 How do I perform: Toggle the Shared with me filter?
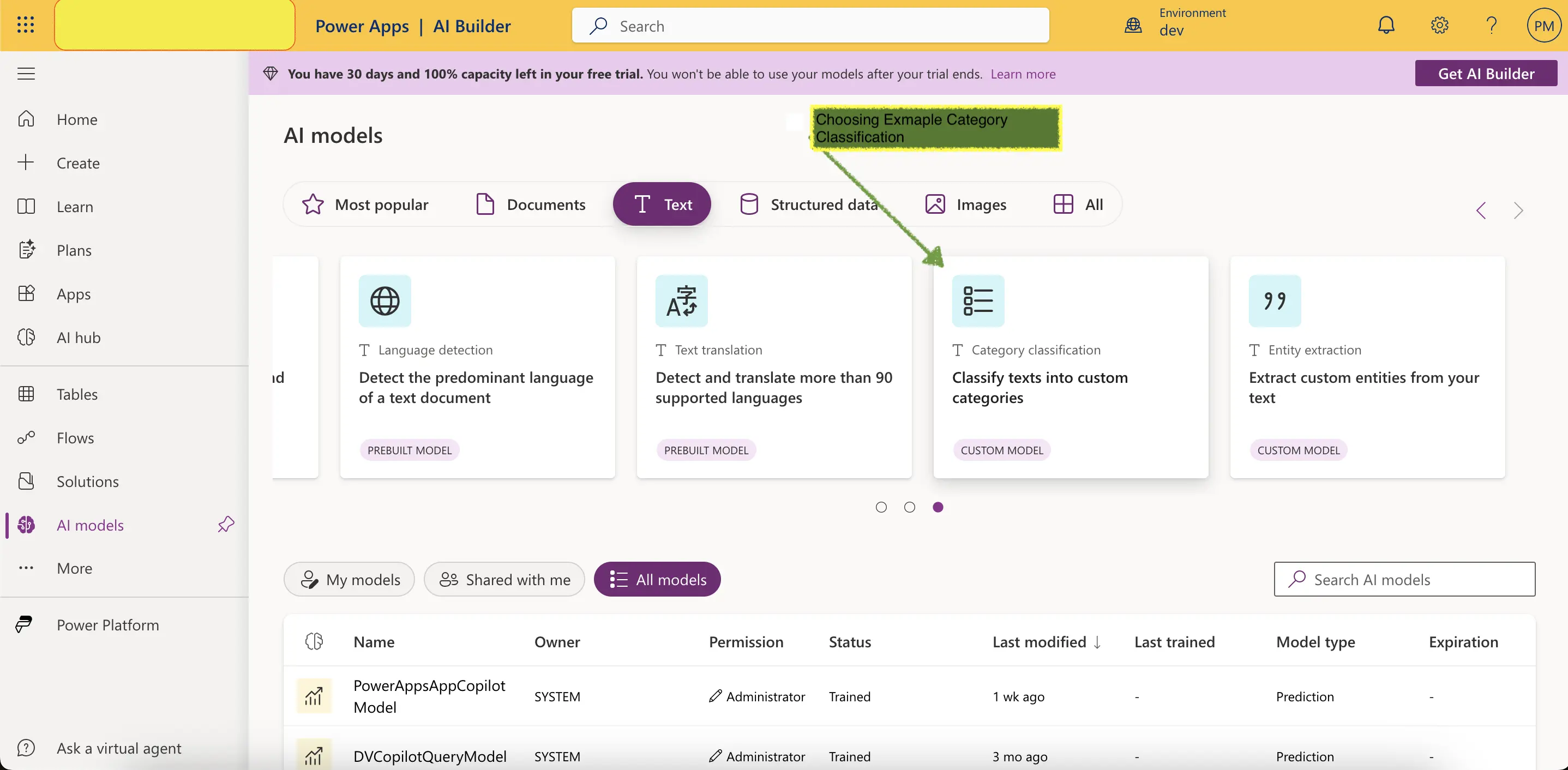click(505, 578)
